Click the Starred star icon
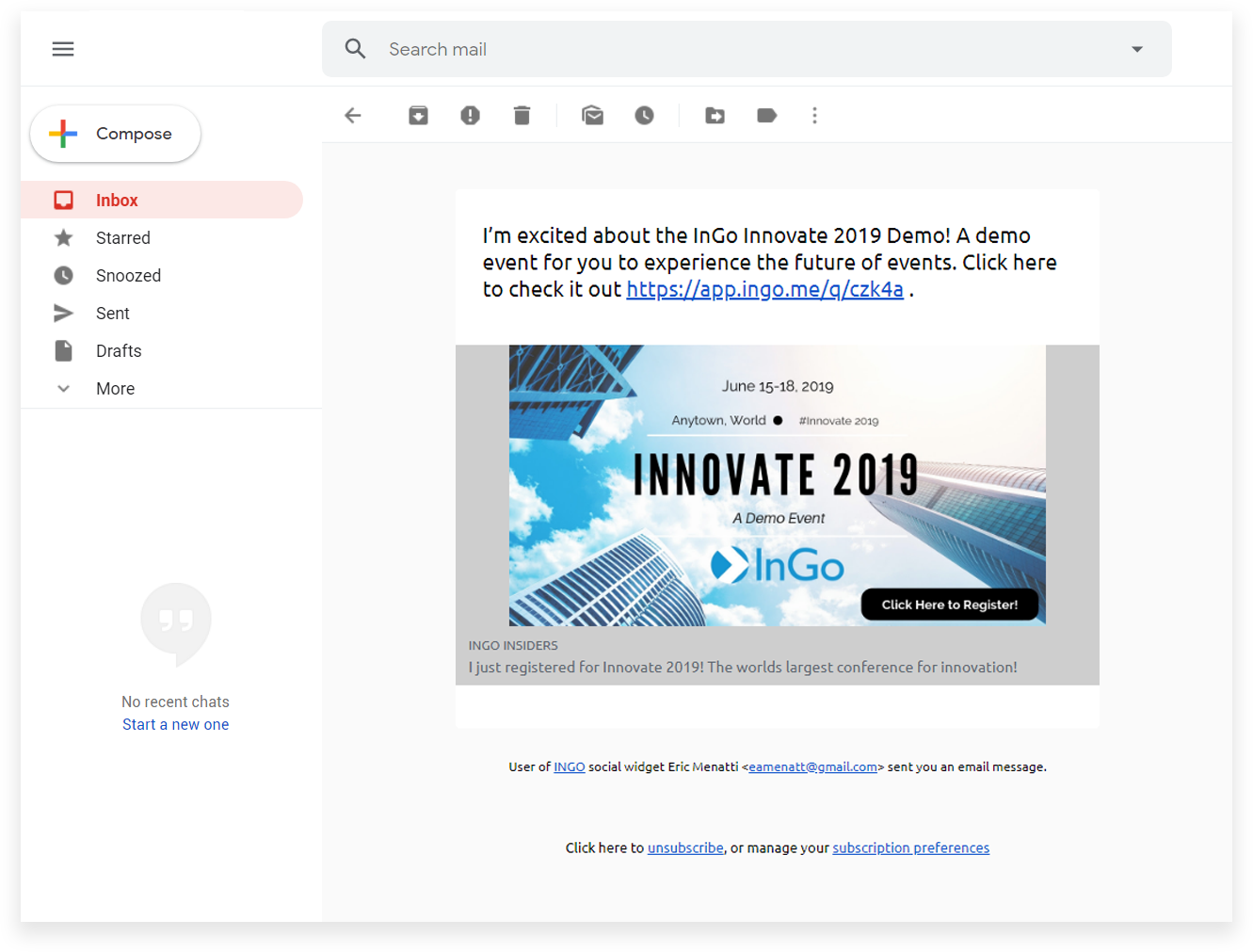The width and height of the screenshot is (1253, 952). 63,238
